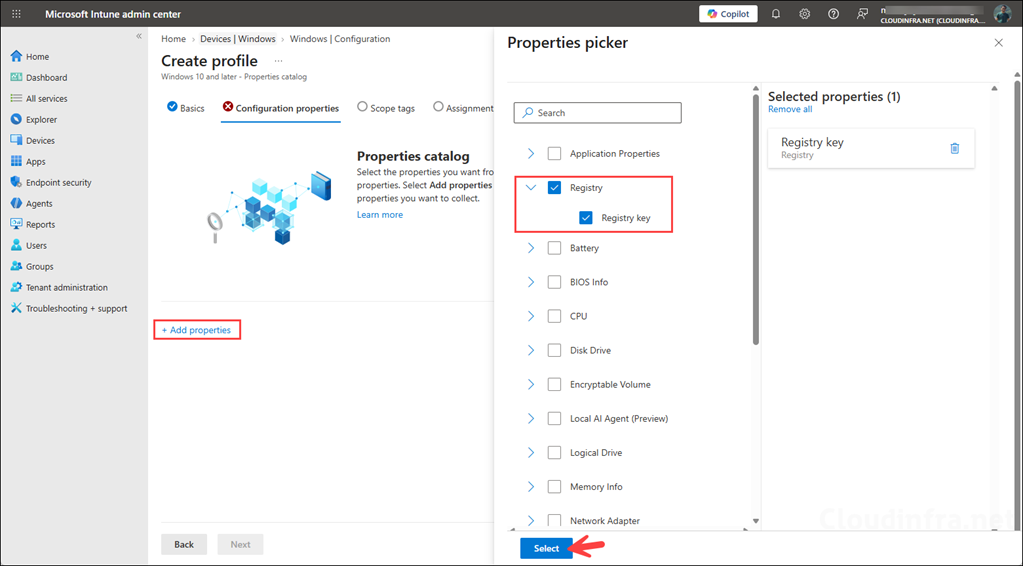Click the Devices icon in sidebar
Viewport: 1024px width, 566px height.
[x=16, y=140]
